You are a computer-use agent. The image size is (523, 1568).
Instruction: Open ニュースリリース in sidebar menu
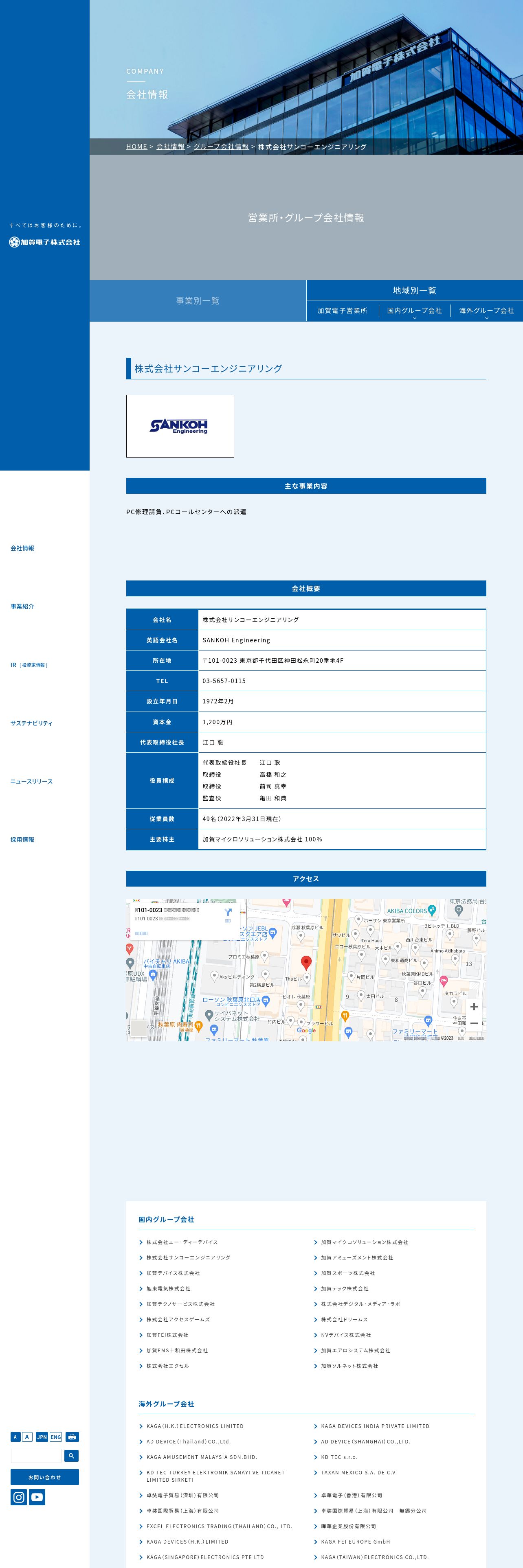[x=32, y=782]
